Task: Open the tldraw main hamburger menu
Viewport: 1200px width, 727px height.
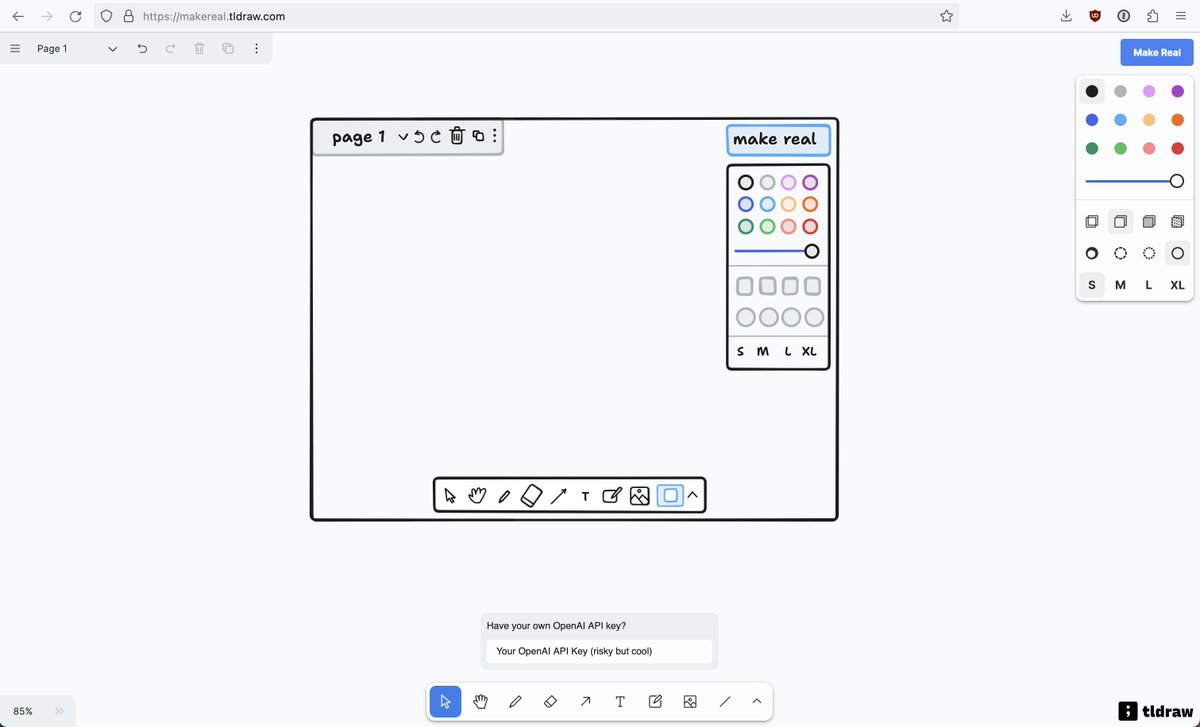Action: click(x=15, y=48)
